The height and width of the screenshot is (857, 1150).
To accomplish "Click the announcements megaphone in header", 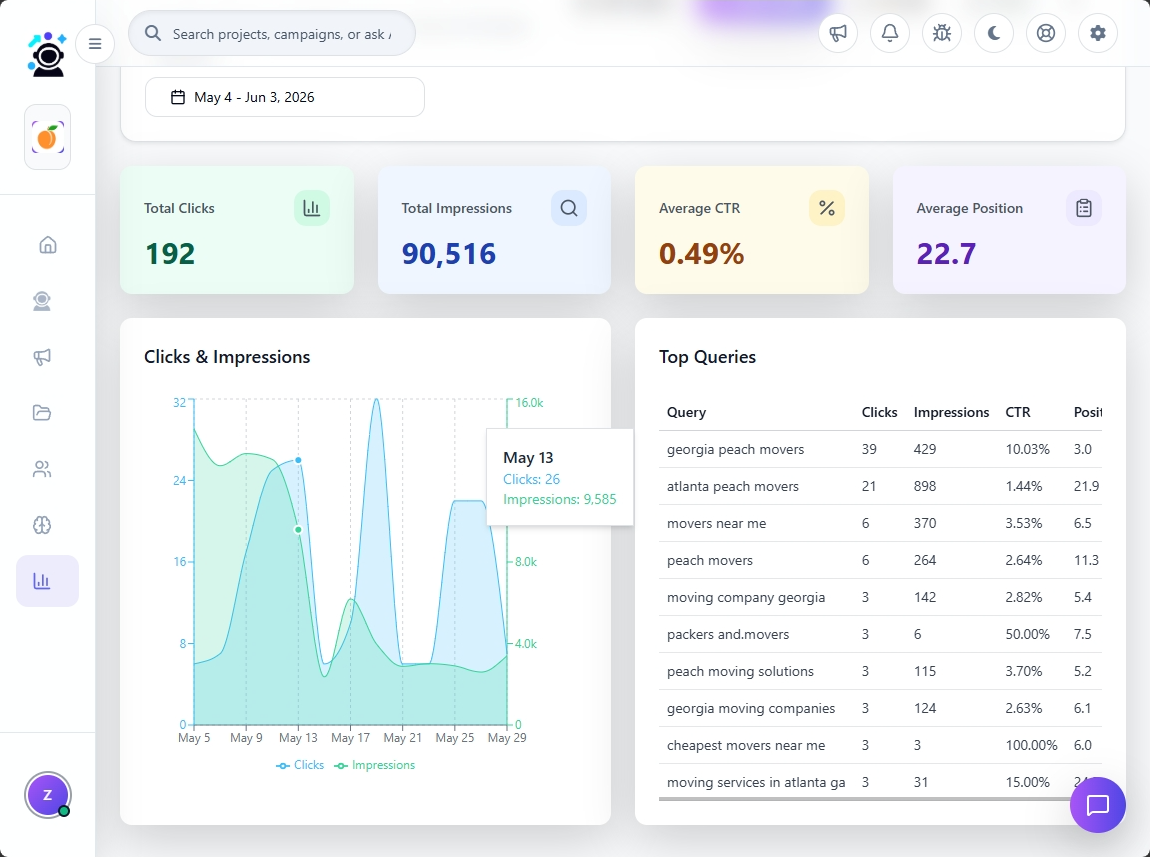I will click(838, 33).
